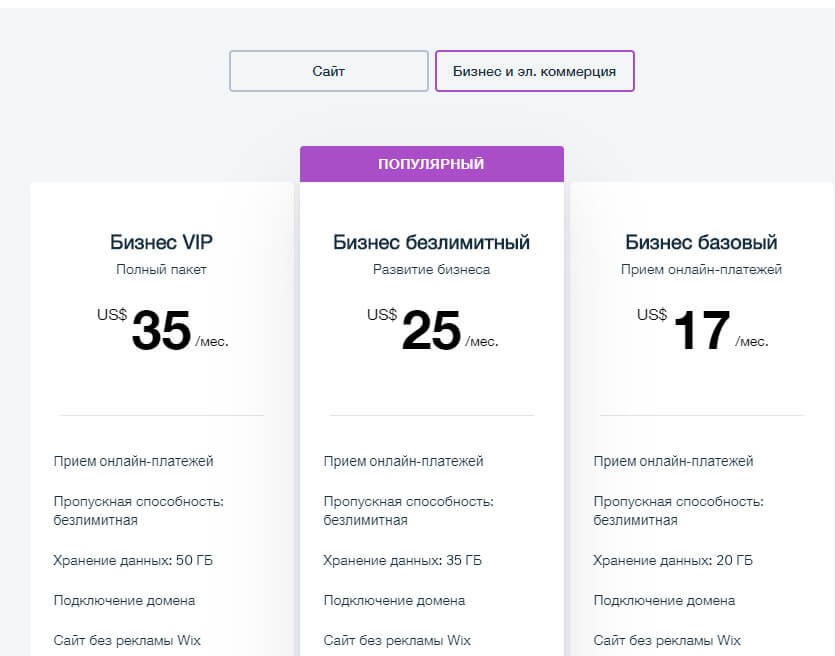Select the Бизнес и эл. коммерция tab

point(534,71)
